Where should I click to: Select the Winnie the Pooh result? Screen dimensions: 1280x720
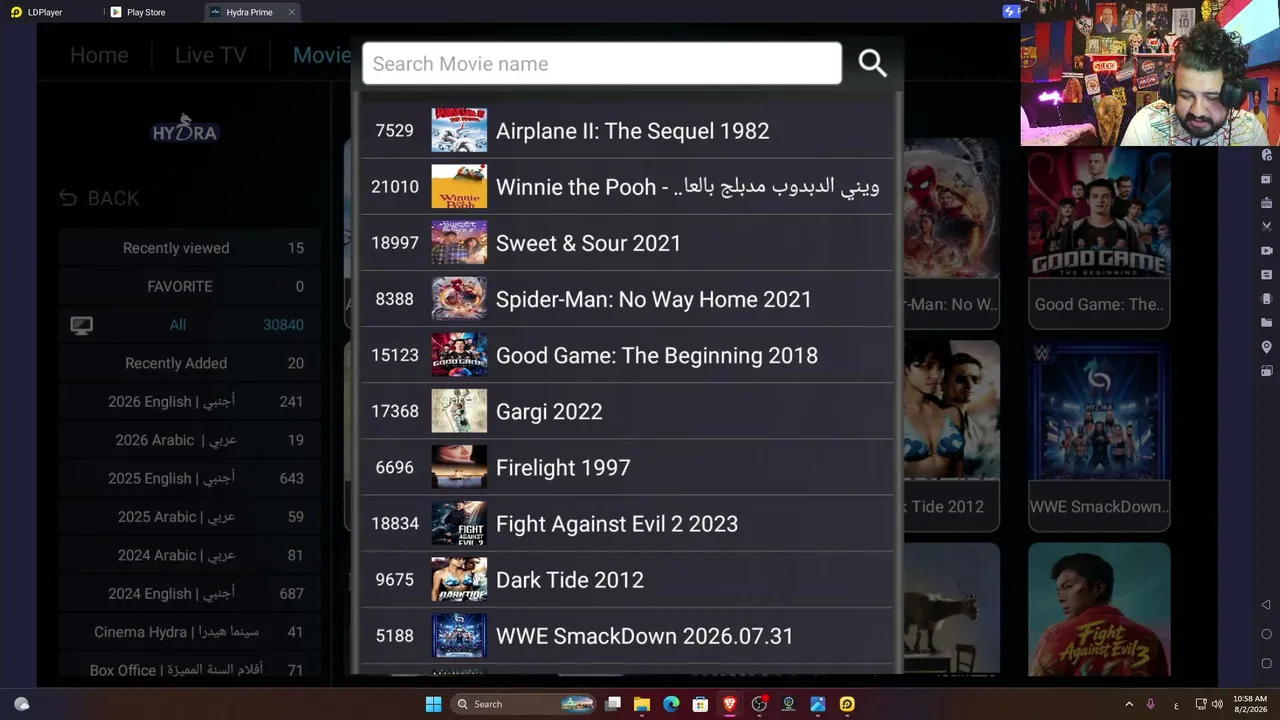(627, 187)
